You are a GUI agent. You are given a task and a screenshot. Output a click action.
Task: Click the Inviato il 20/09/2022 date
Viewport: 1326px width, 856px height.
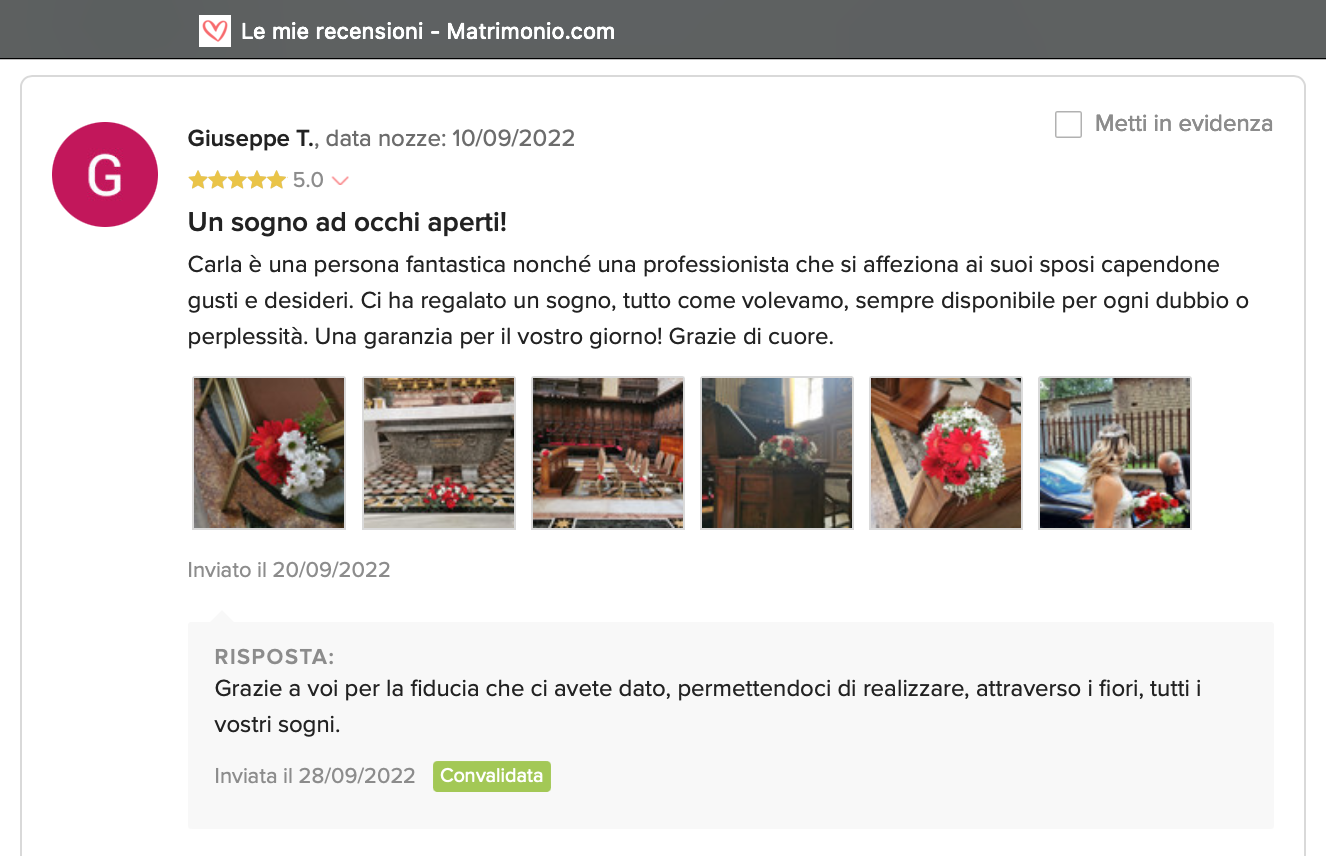pos(289,570)
